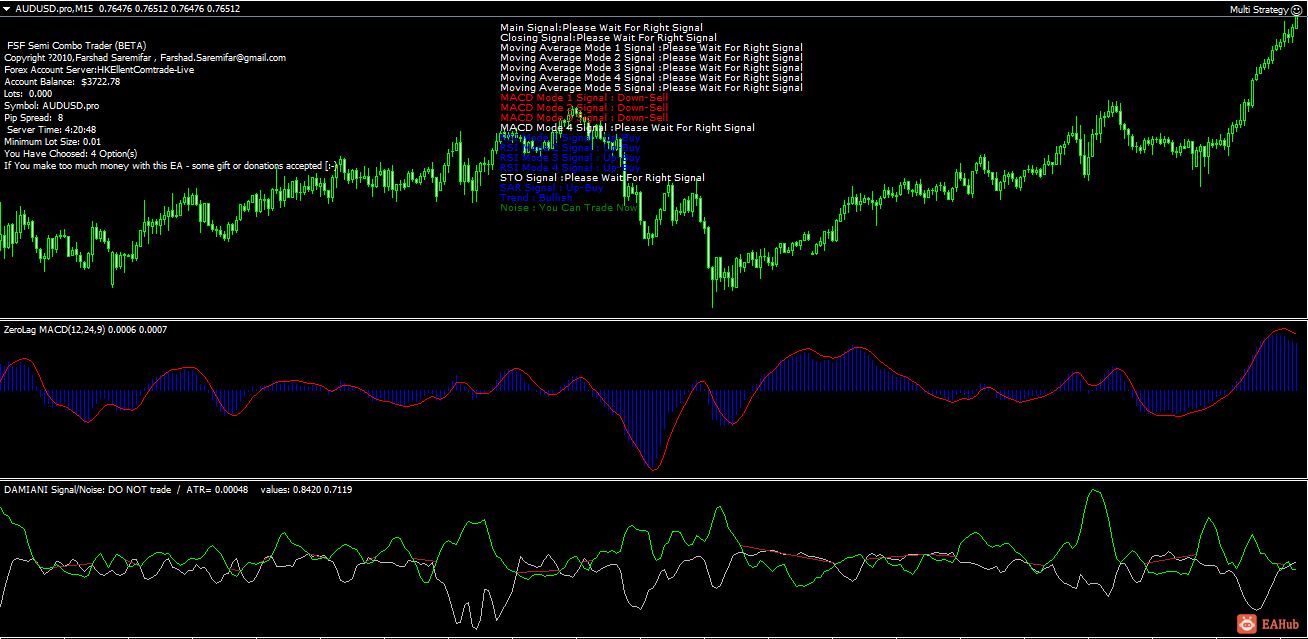Click blue 'RSI Mode 4 Signal : Up-Buy'
This screenshot has width=1308, height=639.
[x=570, y=168]
